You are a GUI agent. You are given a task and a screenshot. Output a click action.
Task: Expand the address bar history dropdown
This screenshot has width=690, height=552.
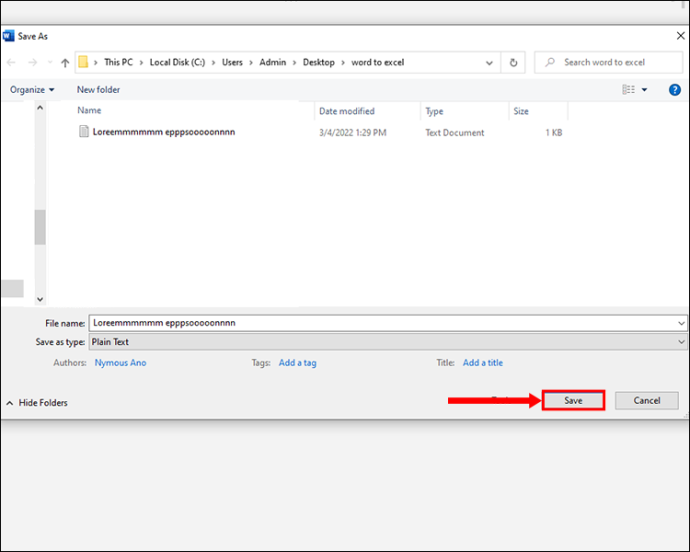point(489,63)
